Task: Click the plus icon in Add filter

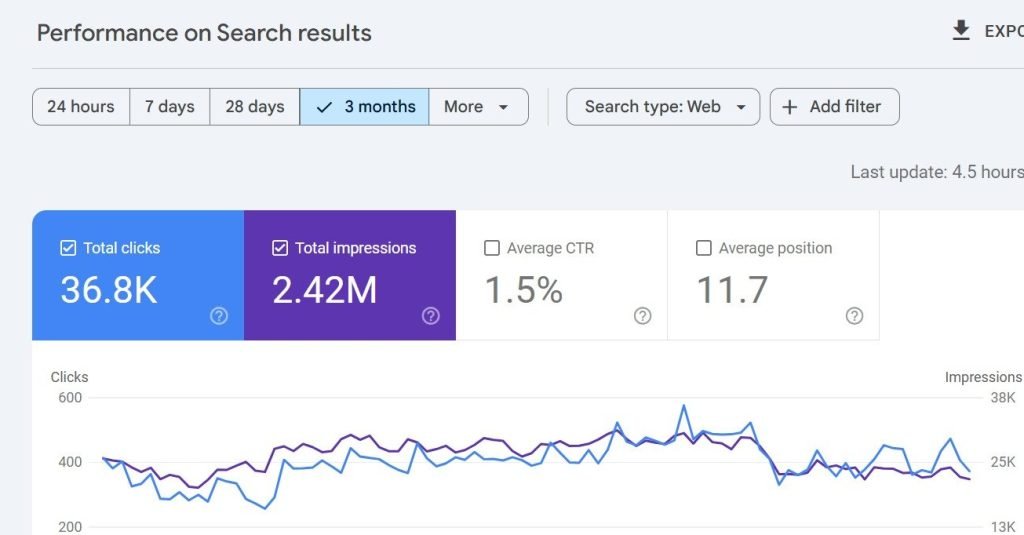Action: point(790,107)
